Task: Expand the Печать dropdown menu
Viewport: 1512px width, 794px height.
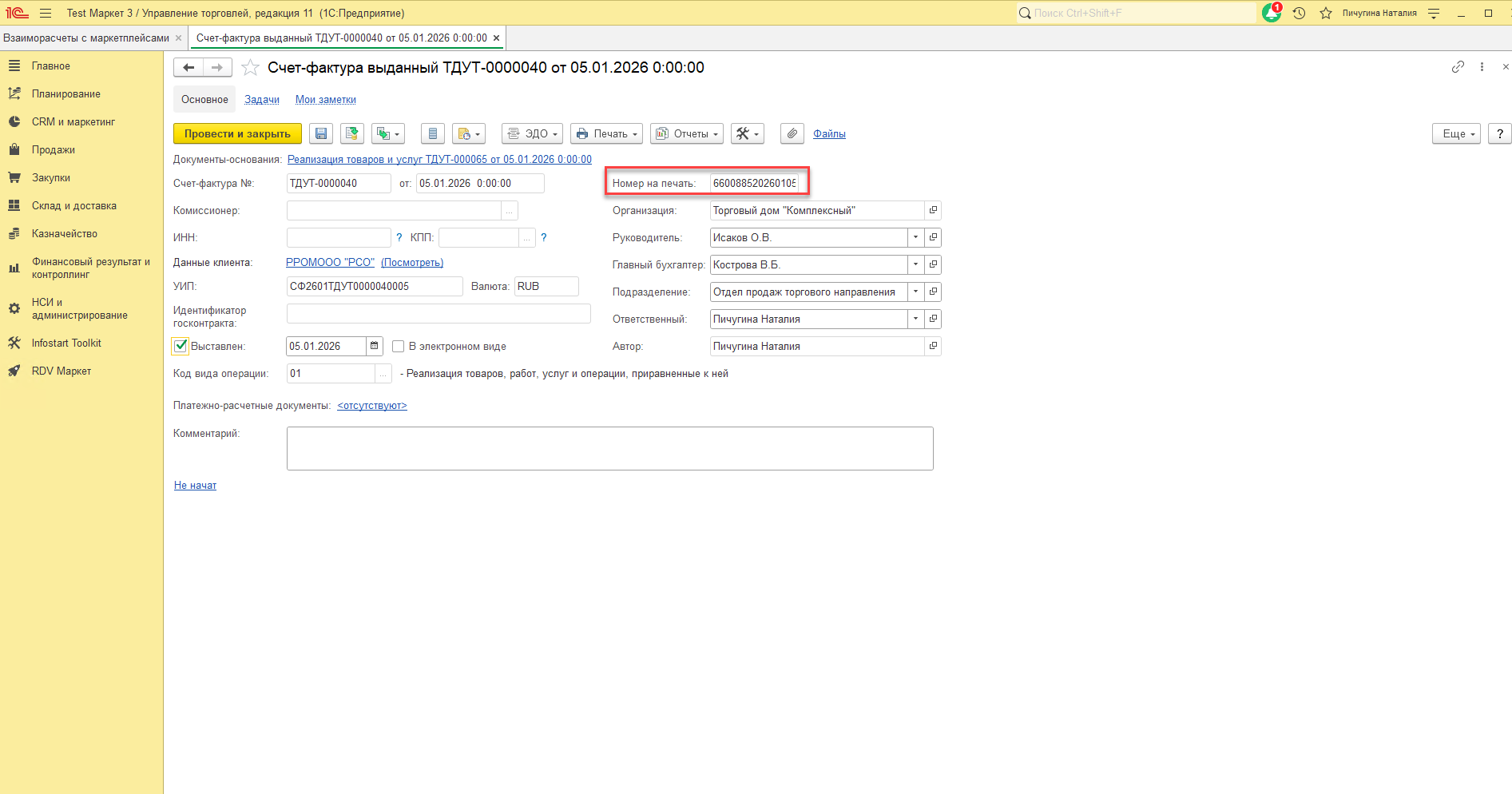Action: click(606, 134)
